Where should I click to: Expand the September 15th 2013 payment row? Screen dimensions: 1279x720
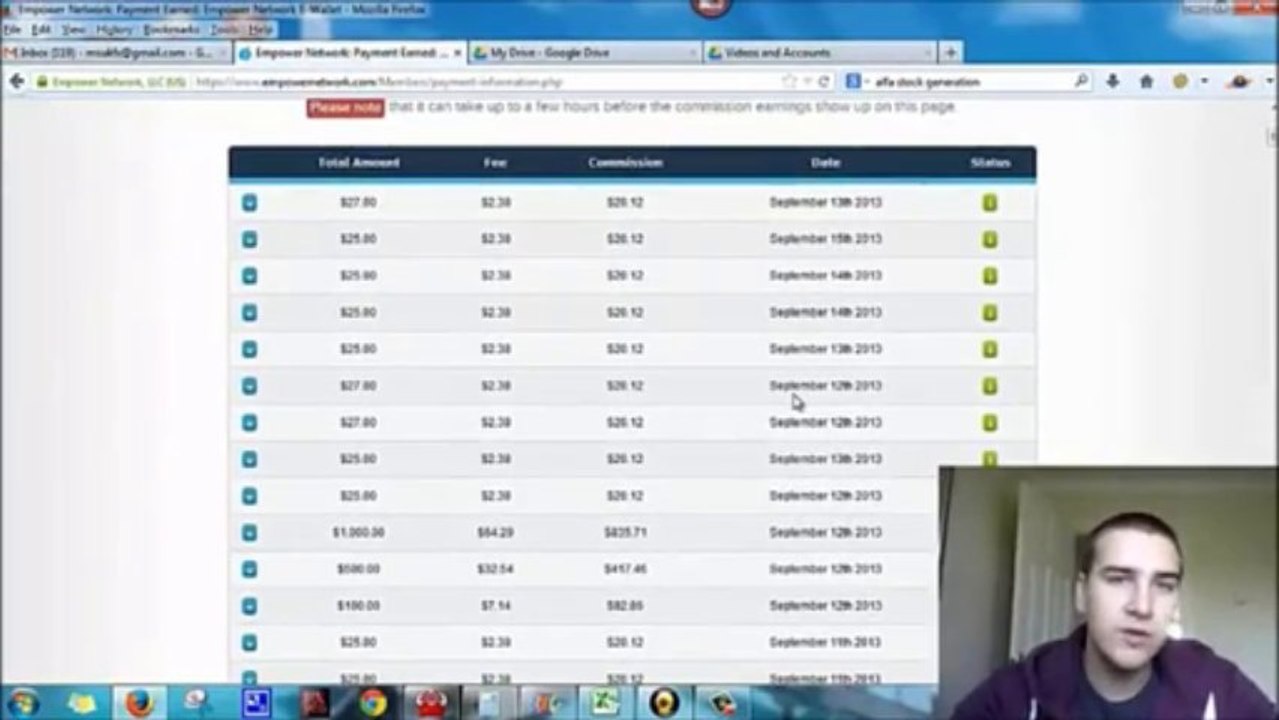point(249,239)
